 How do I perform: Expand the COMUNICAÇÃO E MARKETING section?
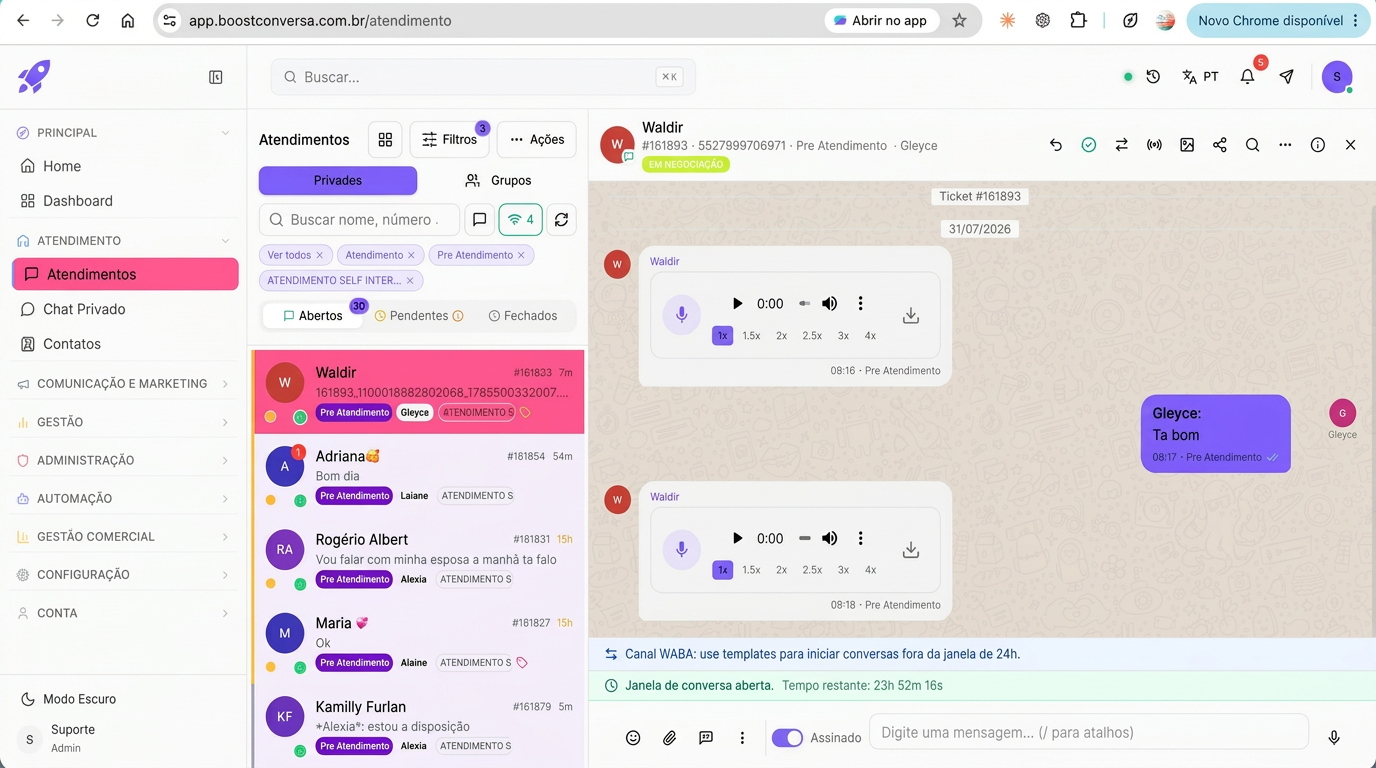(125, 384)
